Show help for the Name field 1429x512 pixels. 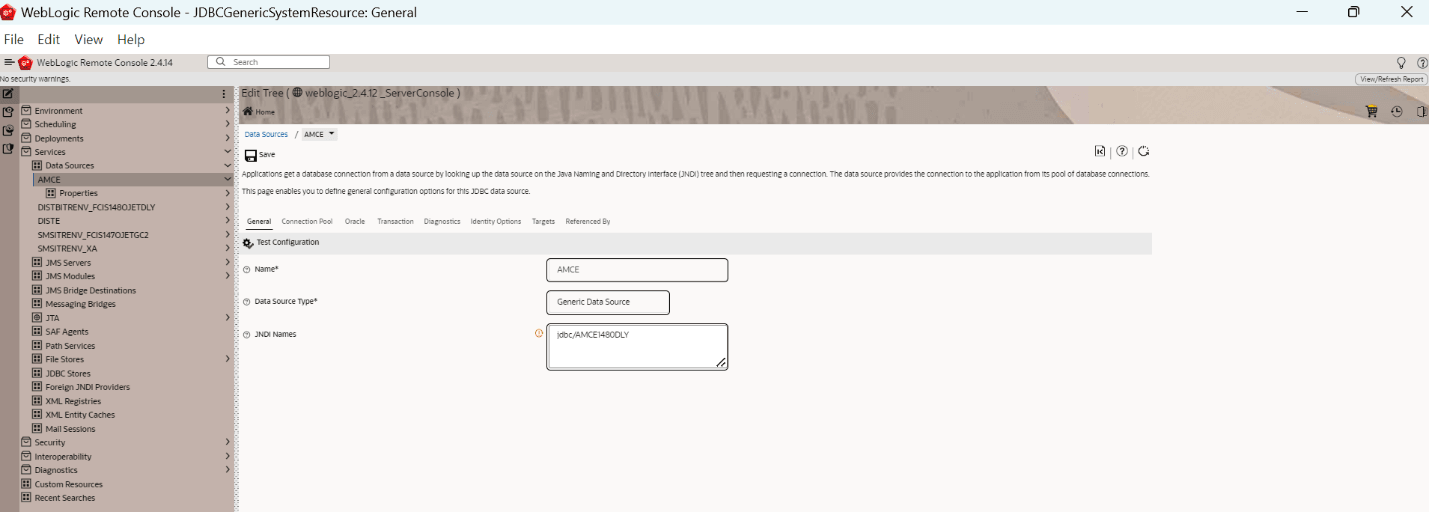click(247, 270)
